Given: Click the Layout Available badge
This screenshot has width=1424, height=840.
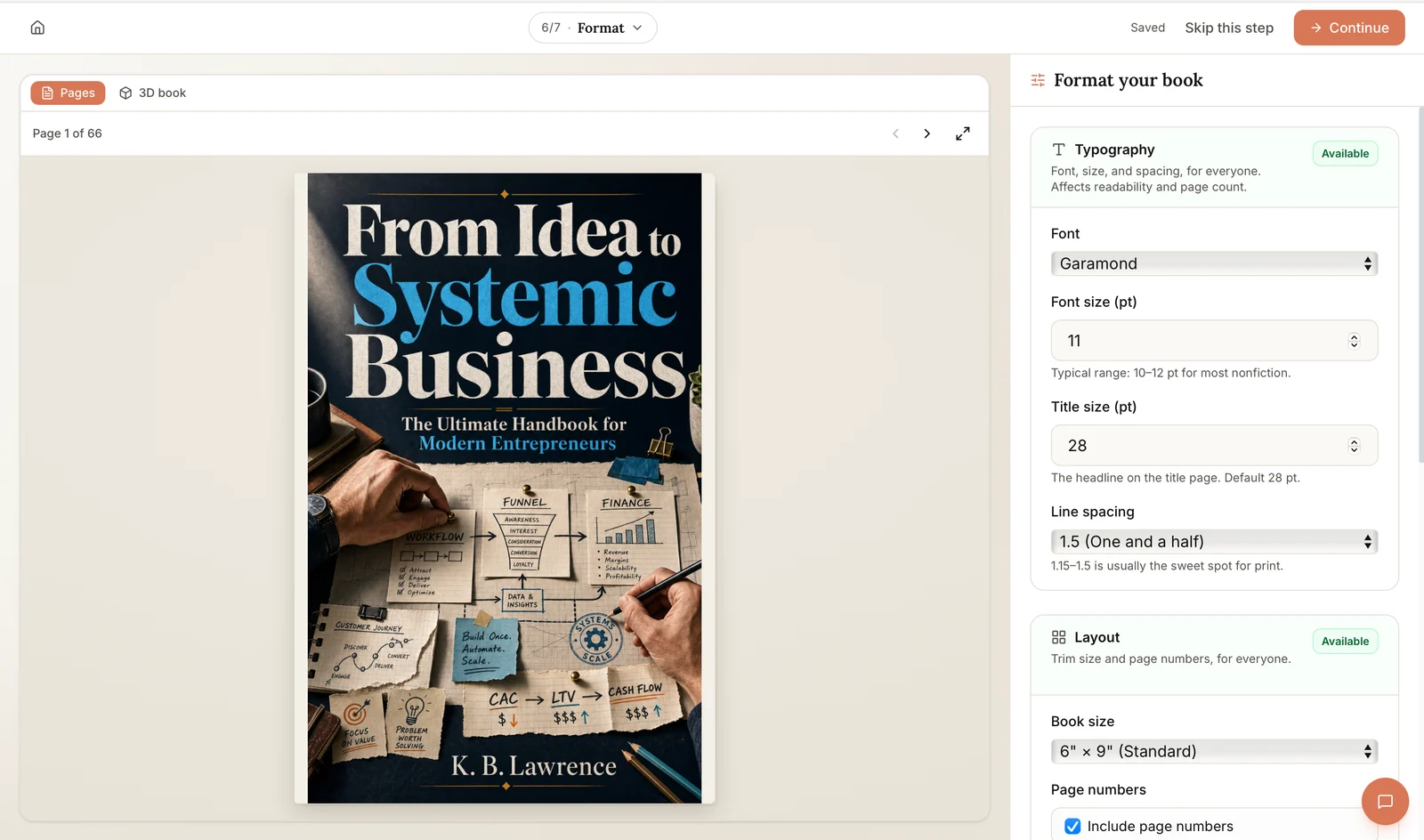Looking at the screenshot, I should (1345, 641).
